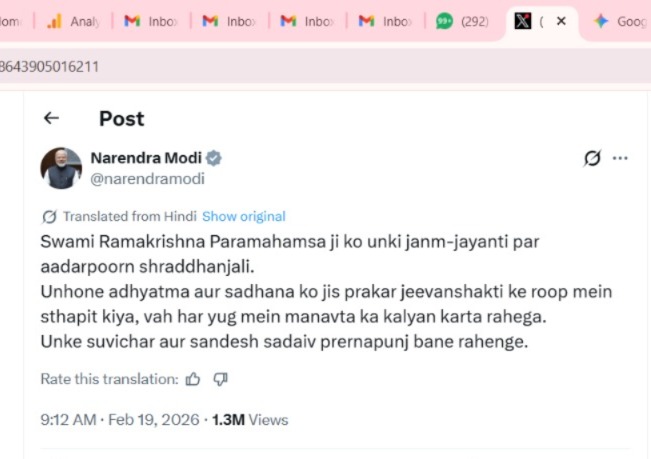Show original Hindi post text
Viewport: 651px width, 459px height.
(x=243, y=216)
